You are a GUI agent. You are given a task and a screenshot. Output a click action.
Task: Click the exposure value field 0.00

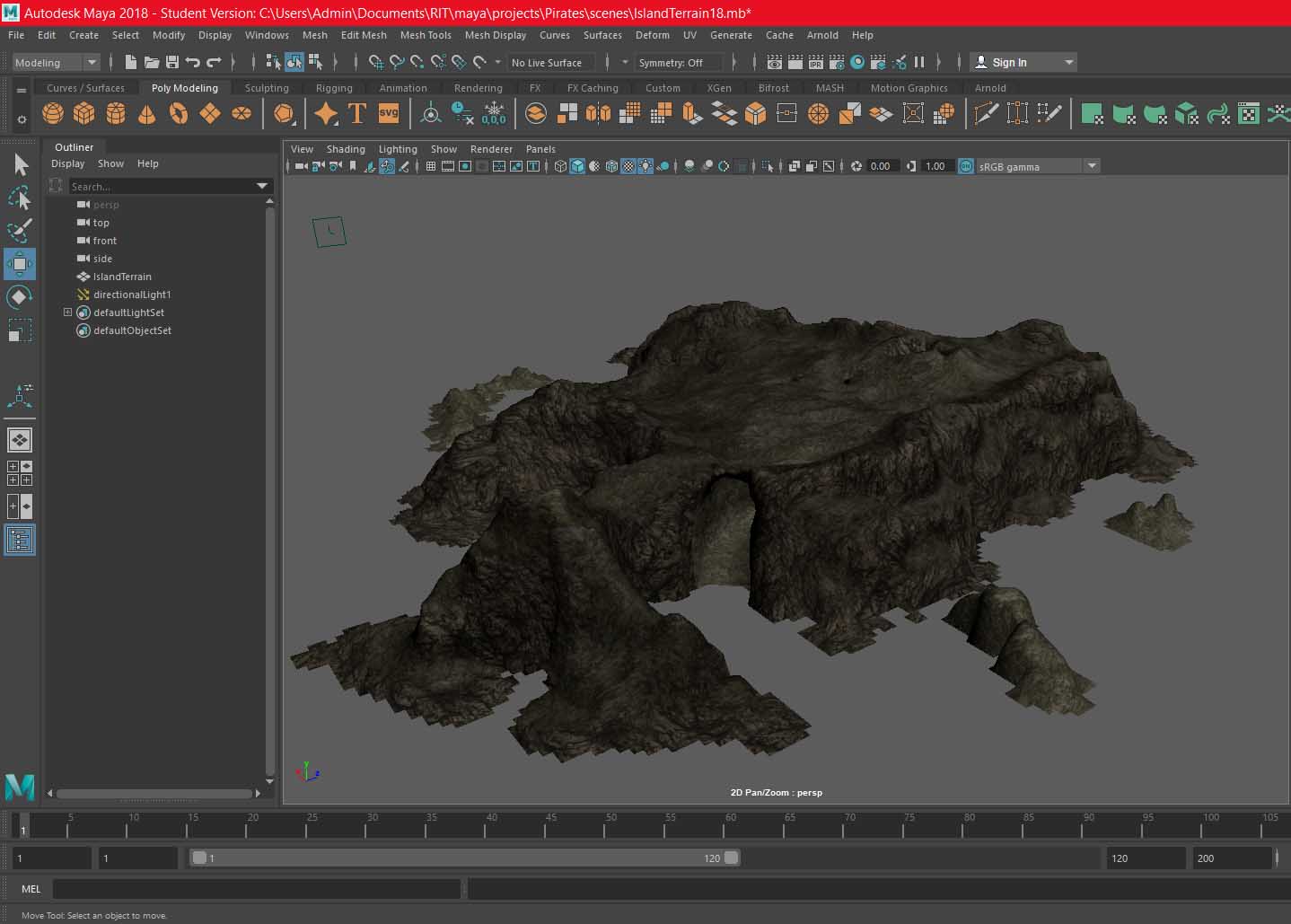pos(881,166)
